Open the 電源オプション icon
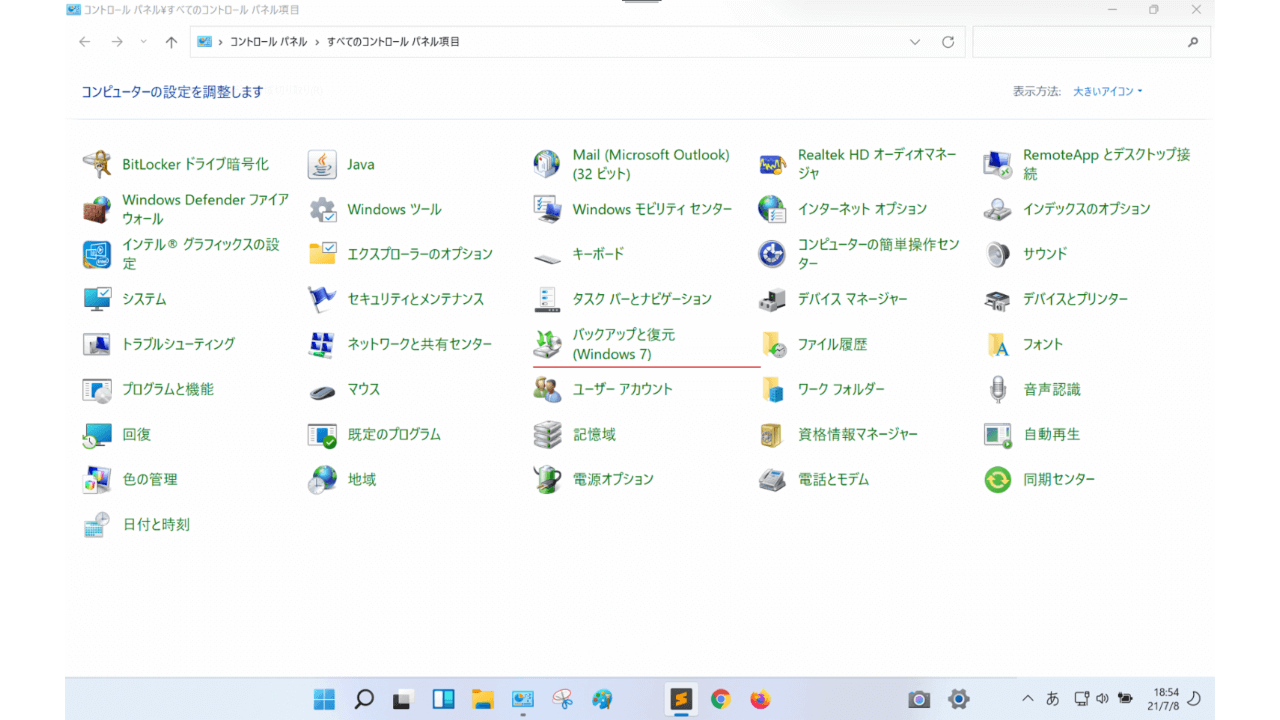The height and width of the screenshot is (720, 1280). coord(547,479)
